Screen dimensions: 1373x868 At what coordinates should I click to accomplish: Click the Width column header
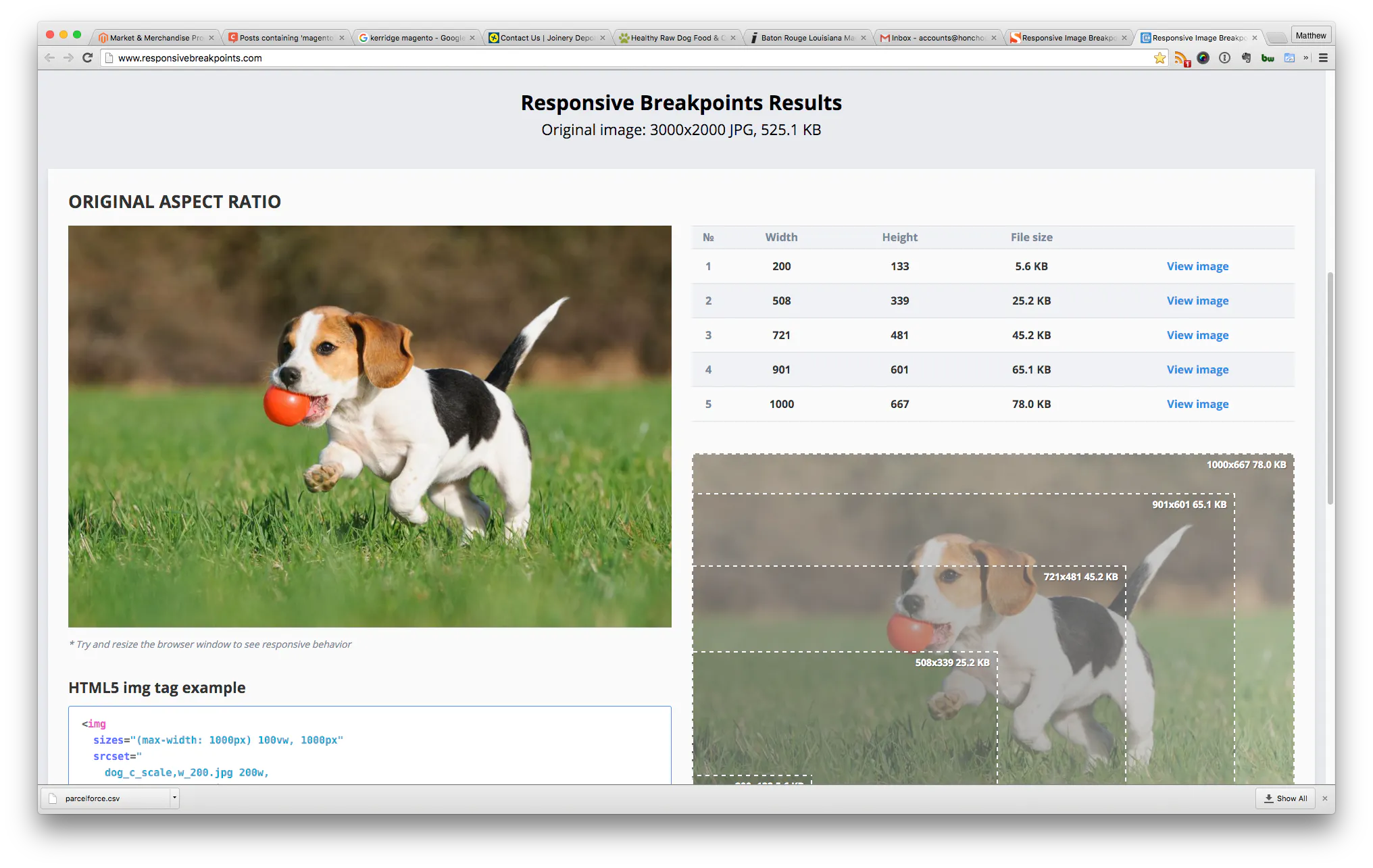[x=781, y=237]
